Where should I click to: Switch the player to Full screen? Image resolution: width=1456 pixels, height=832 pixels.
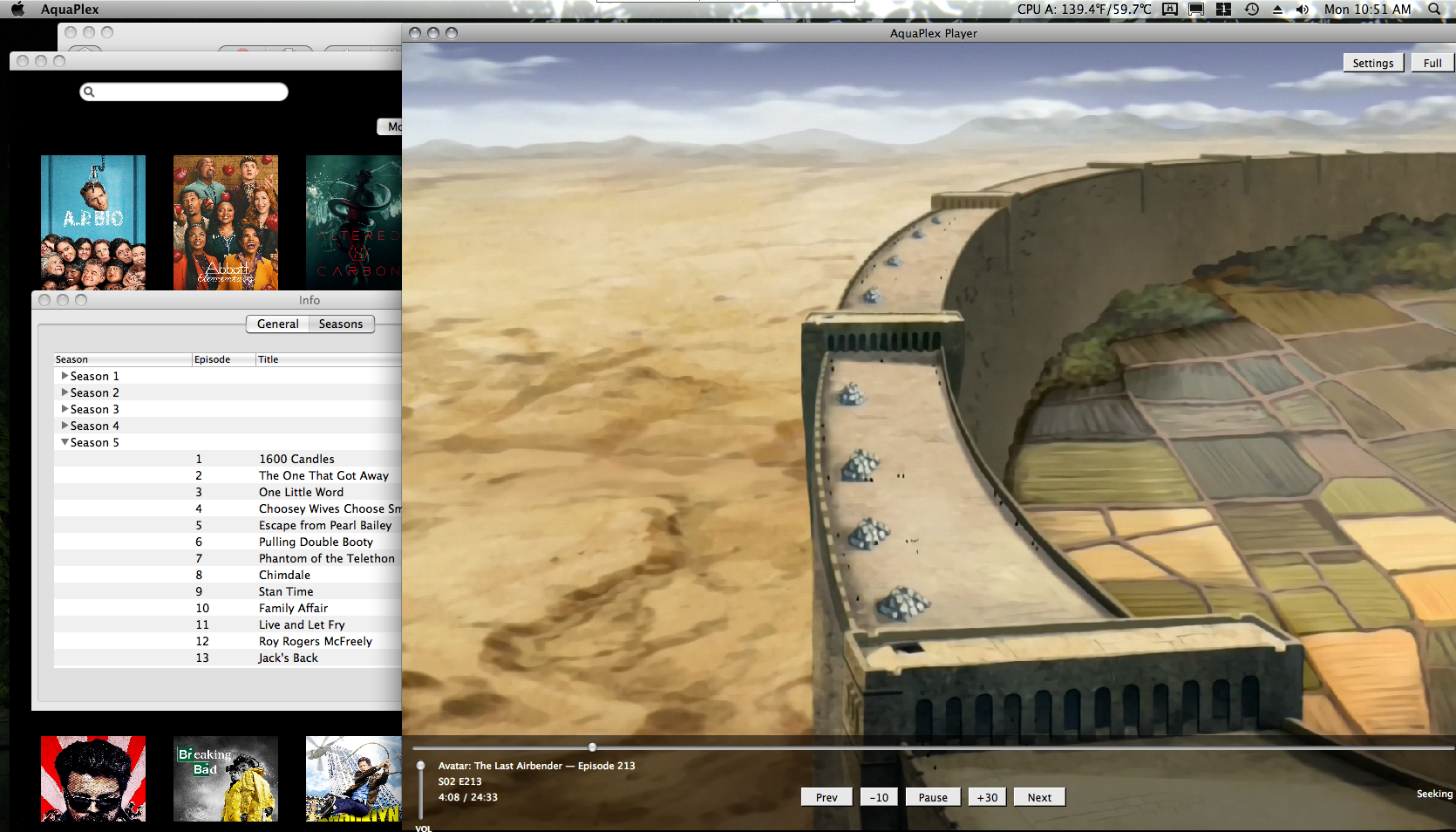point(1432,63)
